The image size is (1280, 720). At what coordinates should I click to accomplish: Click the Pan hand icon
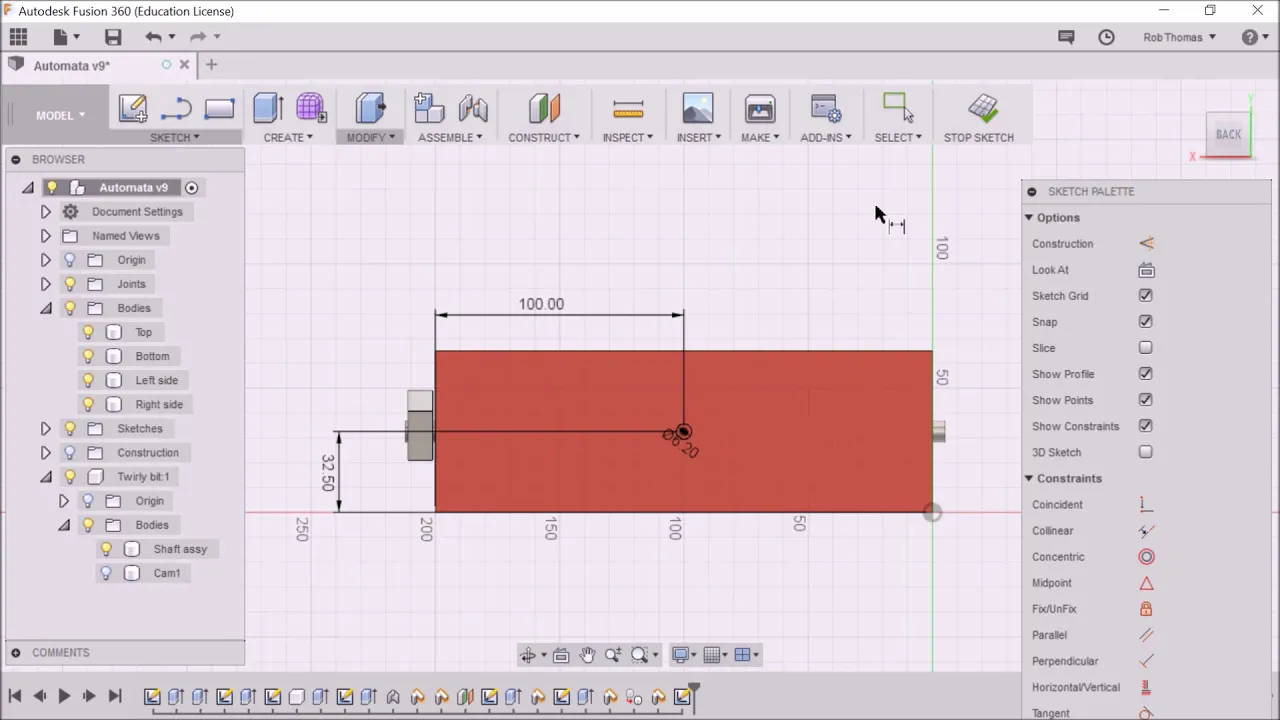pos(587,655)
